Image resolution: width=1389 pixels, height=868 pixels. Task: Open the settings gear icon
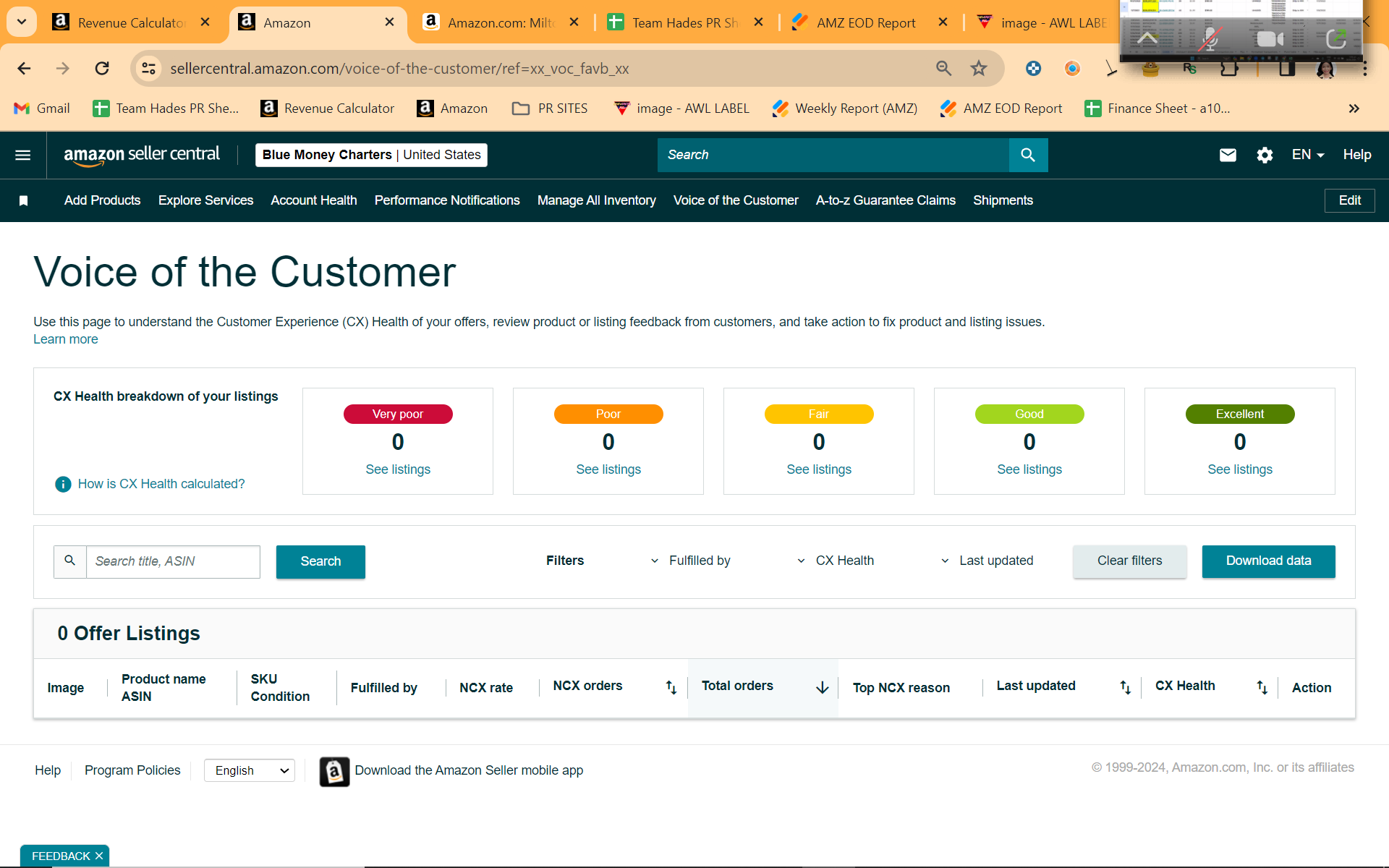click(x=1265, y=155)
